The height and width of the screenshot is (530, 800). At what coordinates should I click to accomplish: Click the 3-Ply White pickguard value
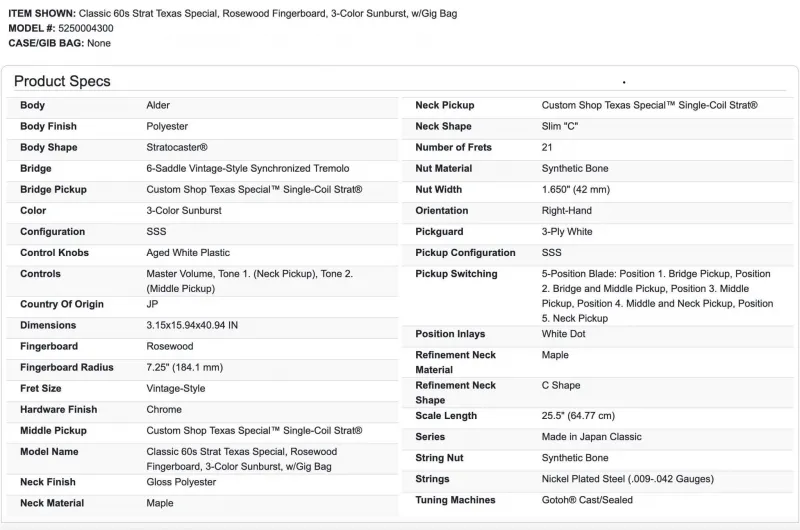click(567, 231)
